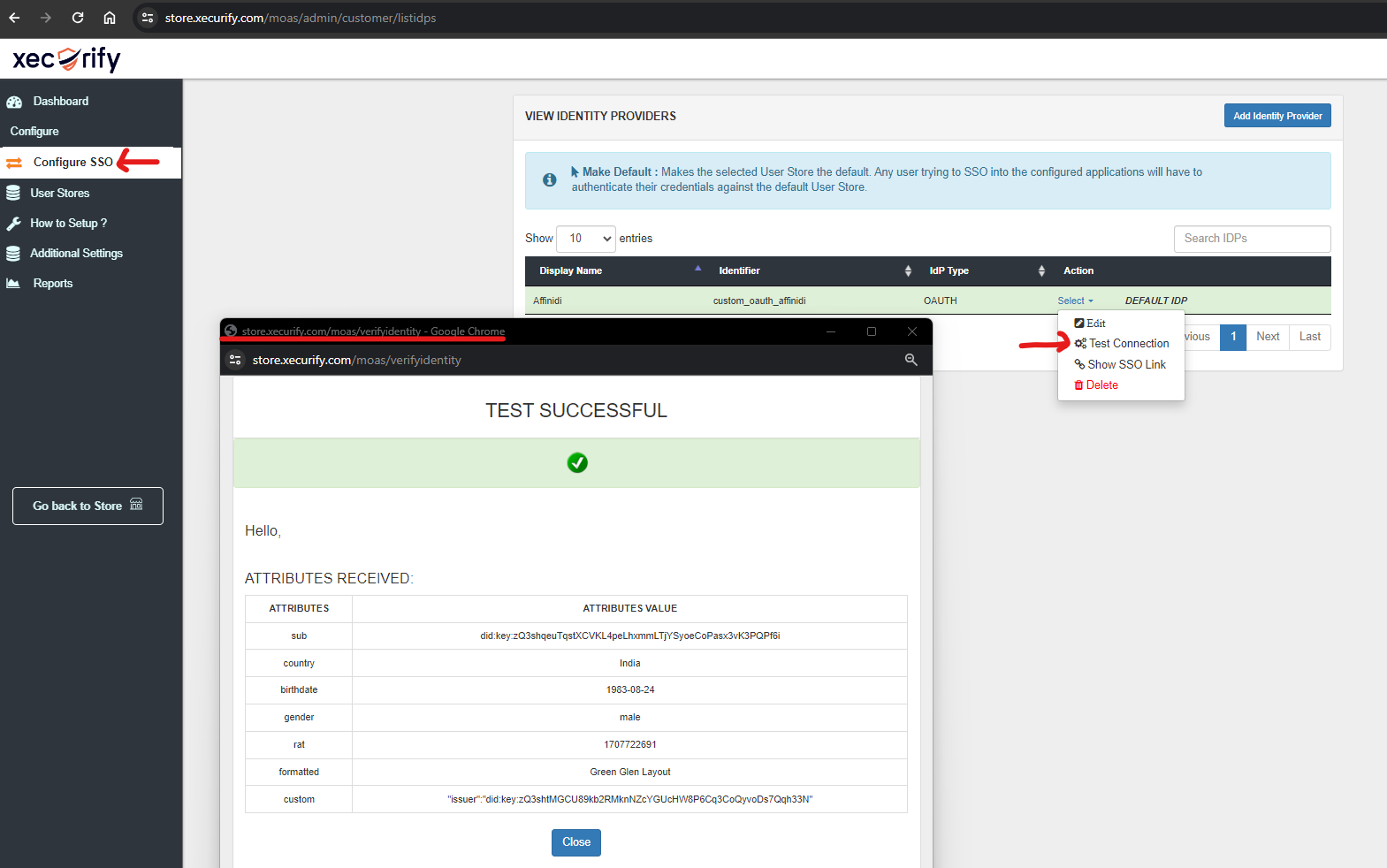Click the Search IDPs input field

pos(1253,239)
